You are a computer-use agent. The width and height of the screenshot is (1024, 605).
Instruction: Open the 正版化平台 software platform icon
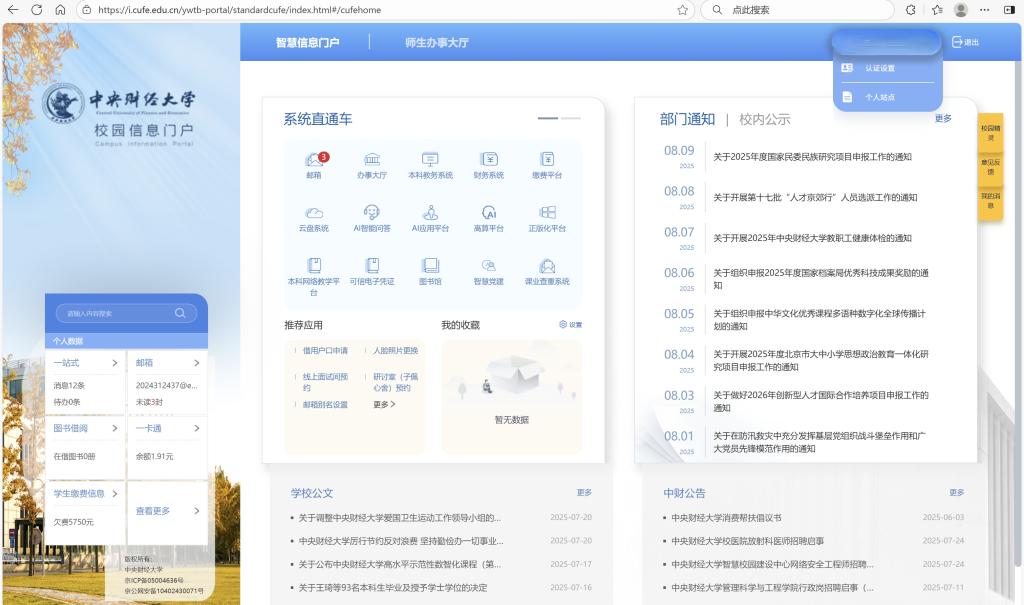point(547,213)
